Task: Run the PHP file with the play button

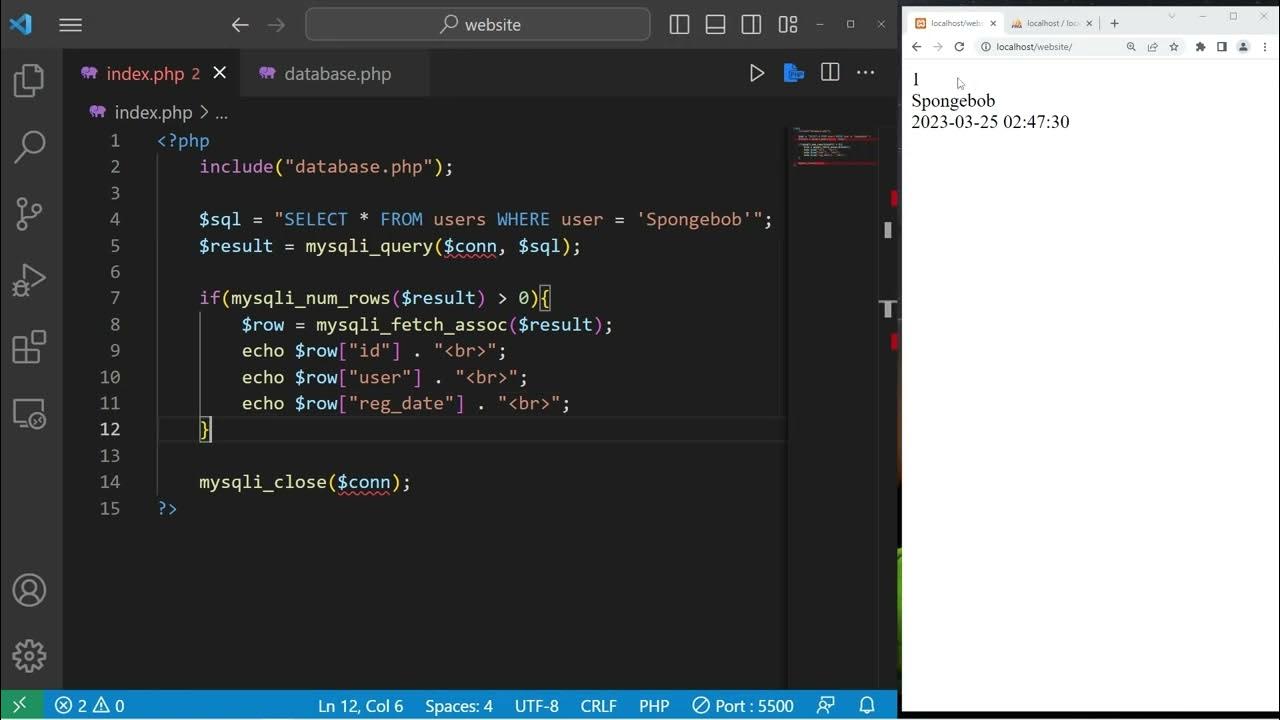Action: point(757,73)
